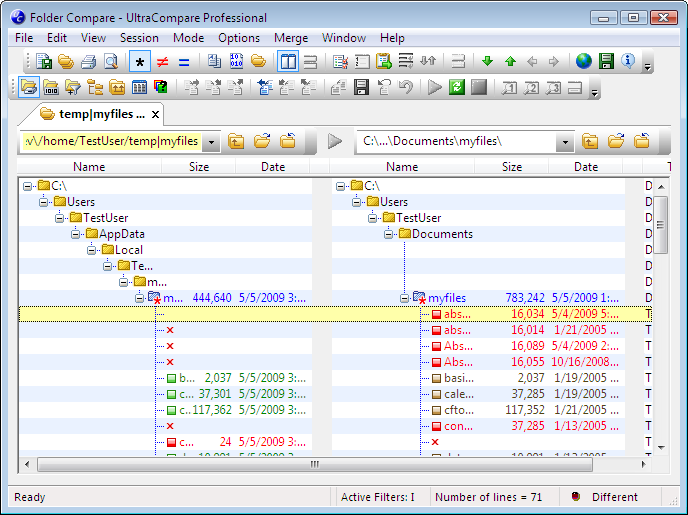Click the numbered list line-numbers icon
Viewport: 688px width, 515px height.
362,61
